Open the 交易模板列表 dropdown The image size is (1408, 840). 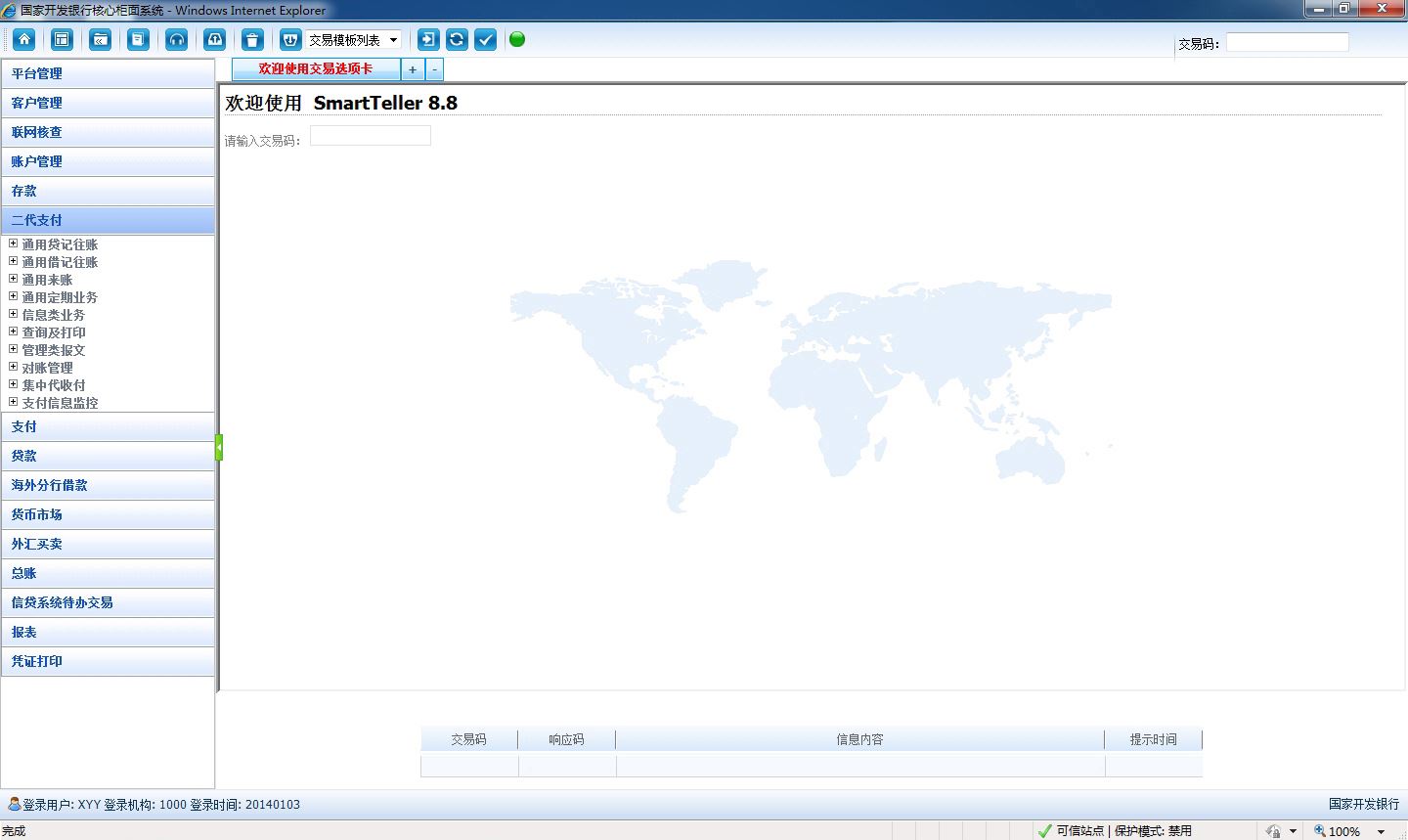353,40
